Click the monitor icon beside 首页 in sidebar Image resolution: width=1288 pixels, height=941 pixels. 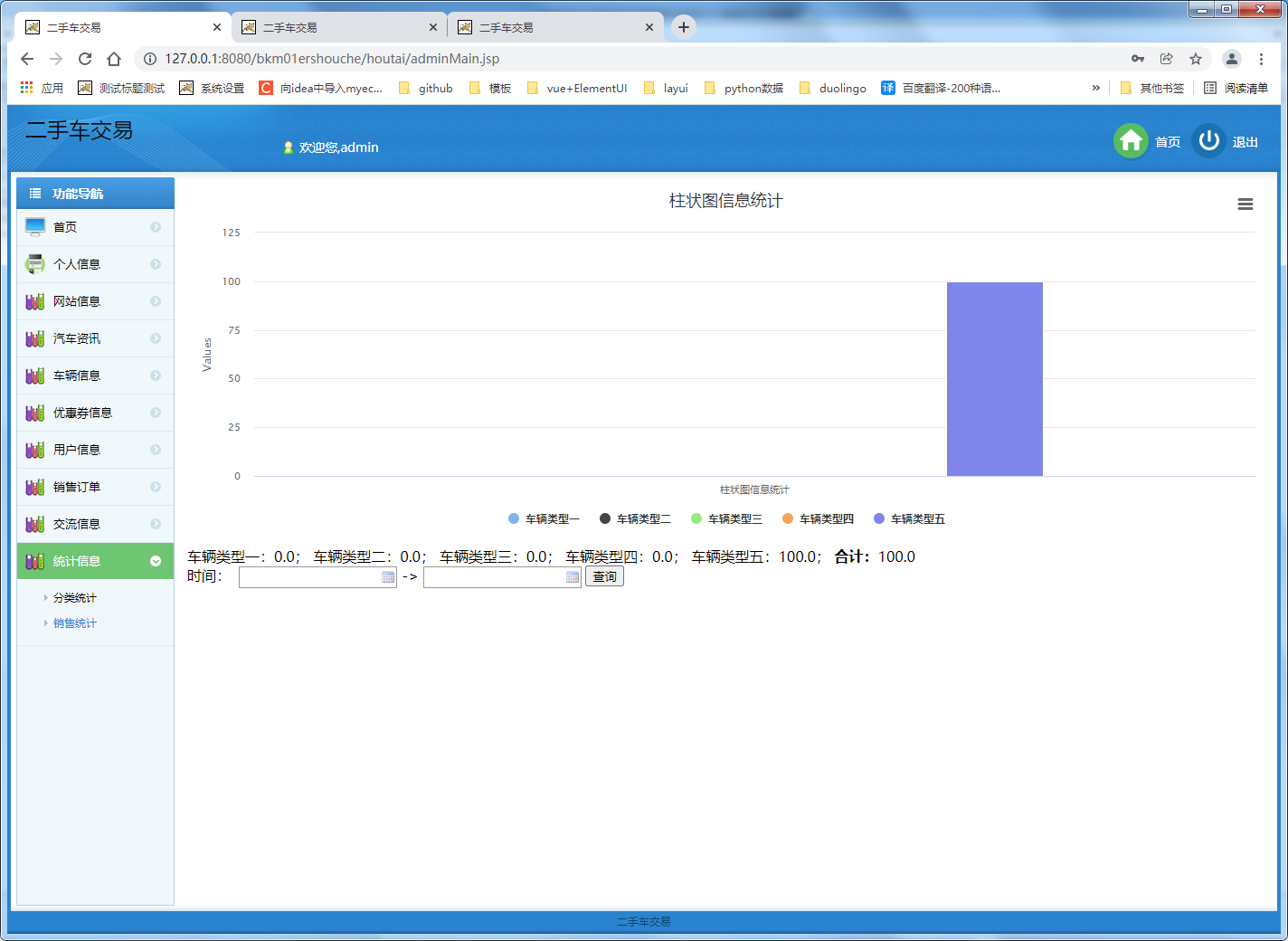coord(35,227)
